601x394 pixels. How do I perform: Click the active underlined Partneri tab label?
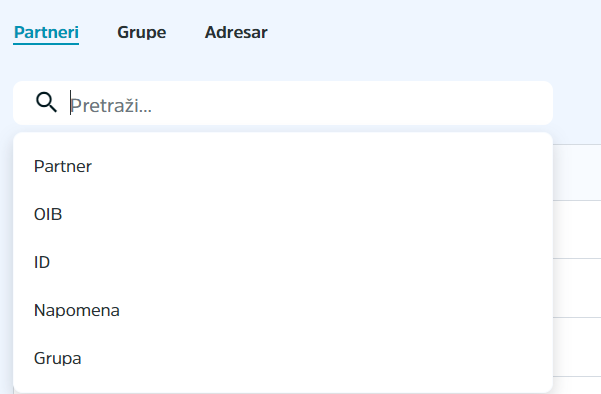click(x=46, y=32)
